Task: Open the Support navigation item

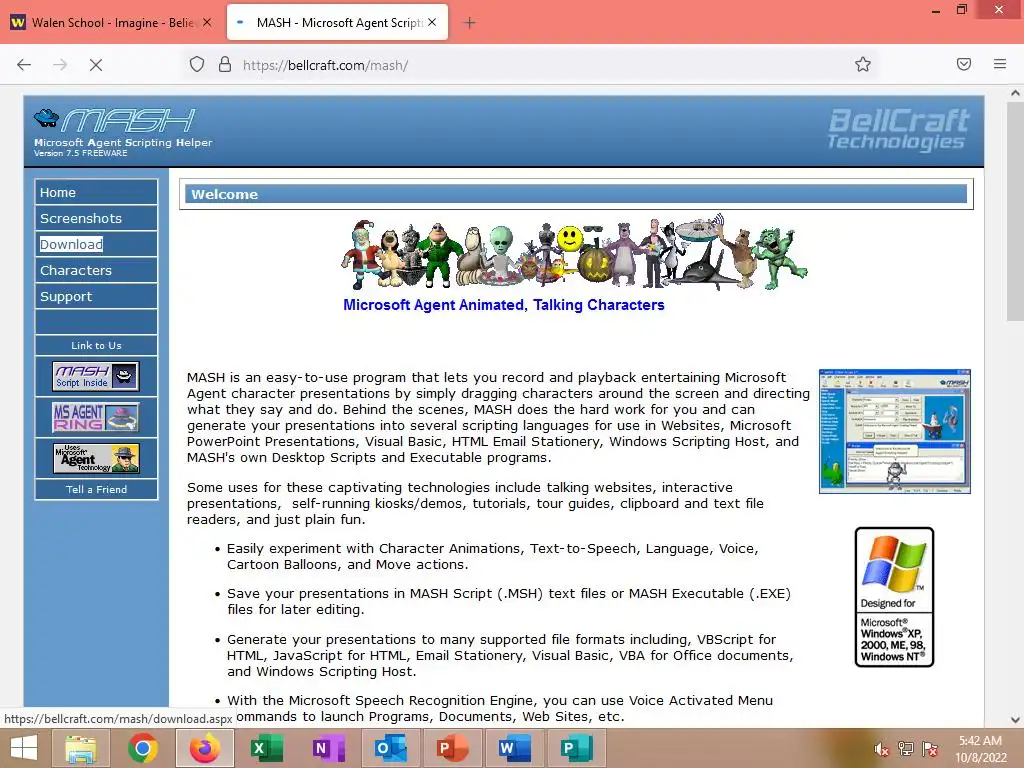Action: point(96,296)
